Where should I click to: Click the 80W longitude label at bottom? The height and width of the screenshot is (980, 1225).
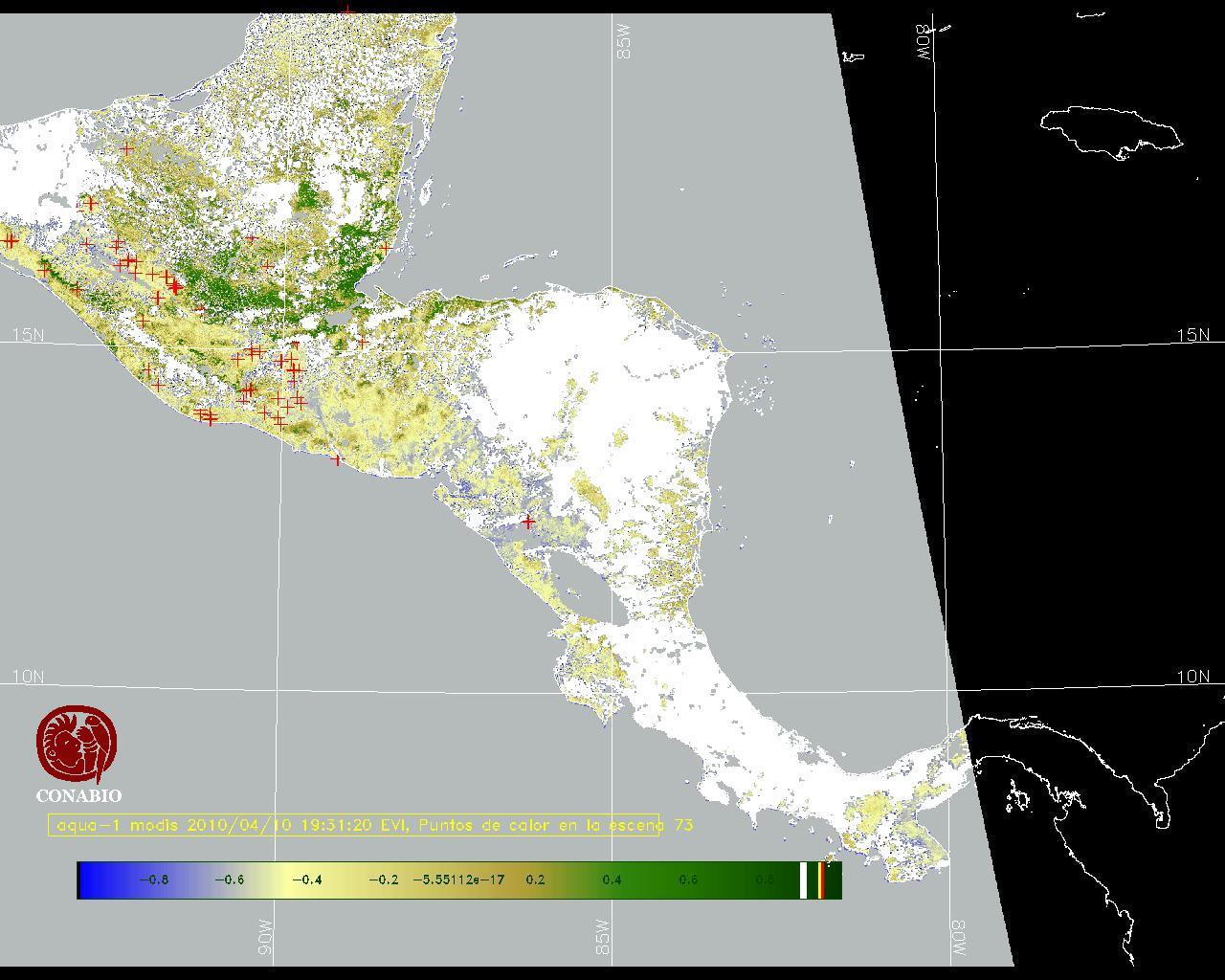(959, 937)
